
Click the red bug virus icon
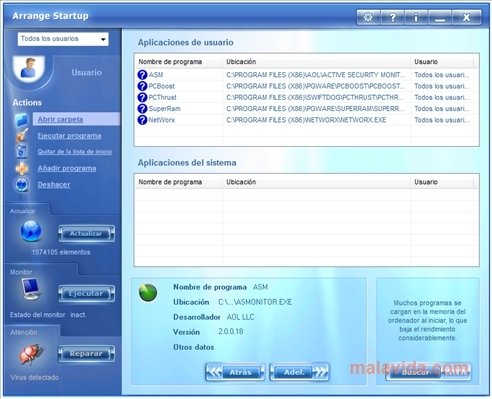pos(31,353)
